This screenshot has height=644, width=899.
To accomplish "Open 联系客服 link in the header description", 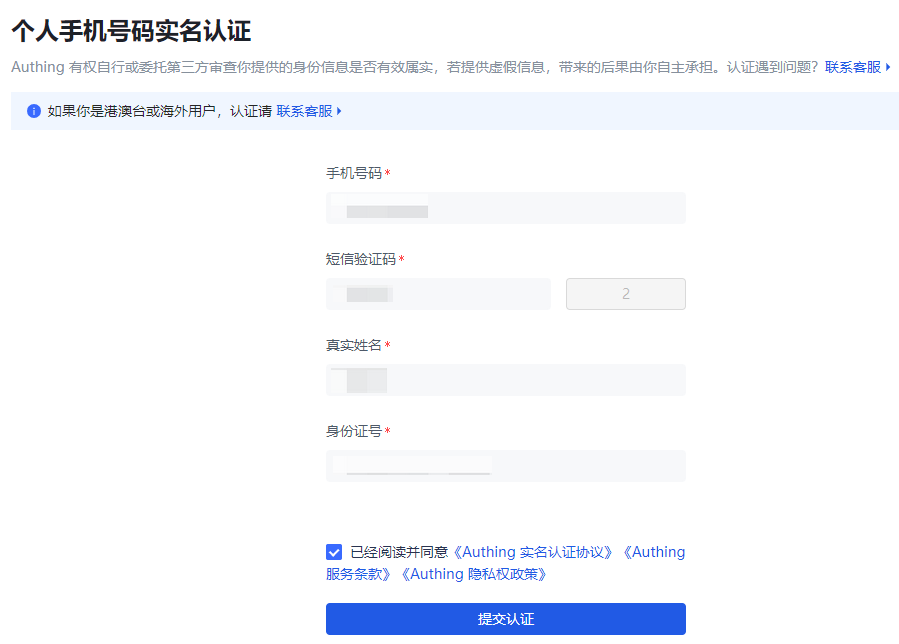I will coord(852,67).
